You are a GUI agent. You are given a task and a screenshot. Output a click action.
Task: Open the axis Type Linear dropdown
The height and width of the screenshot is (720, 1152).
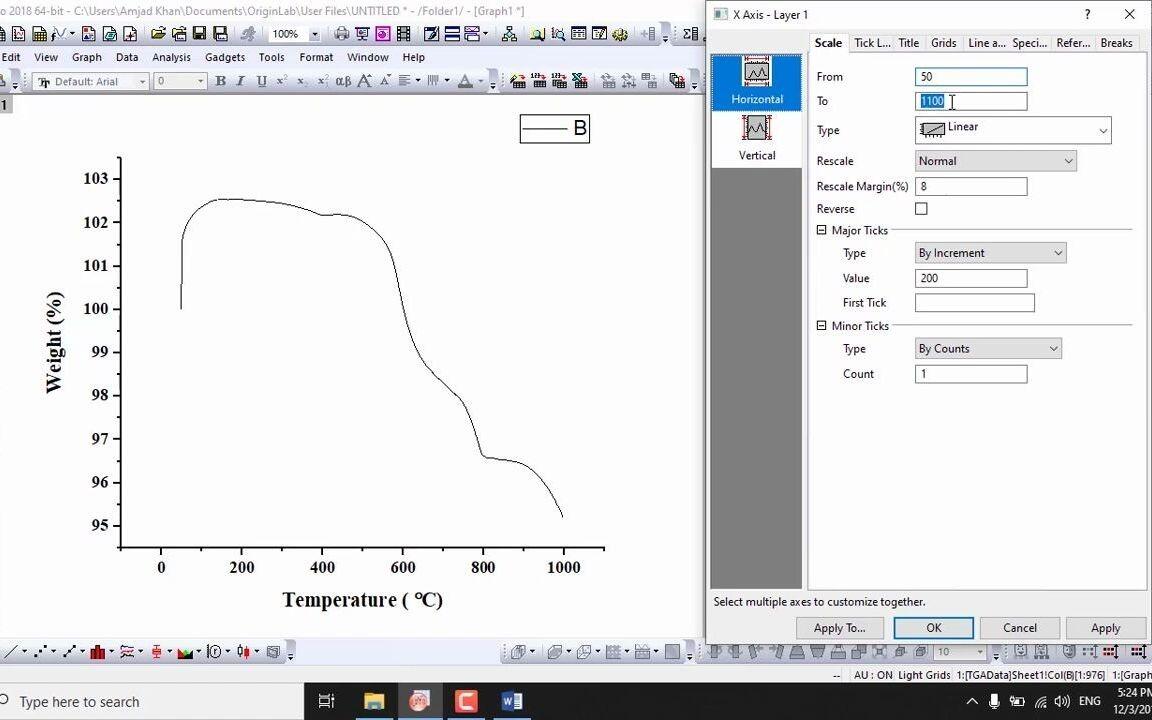point(1013,130)
